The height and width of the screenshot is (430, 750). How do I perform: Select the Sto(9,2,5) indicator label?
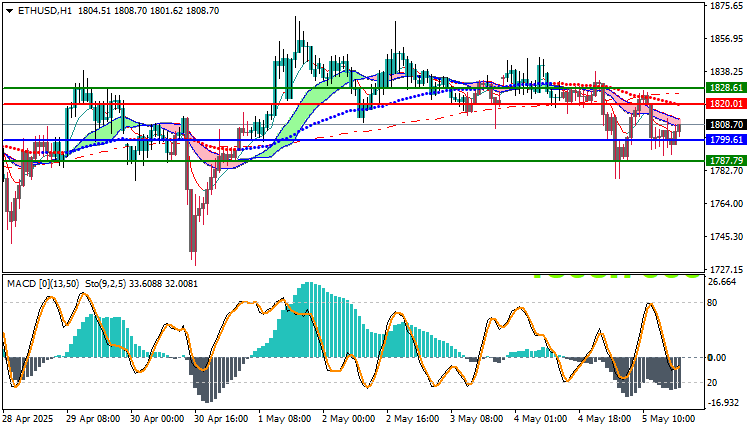(105, 284)
